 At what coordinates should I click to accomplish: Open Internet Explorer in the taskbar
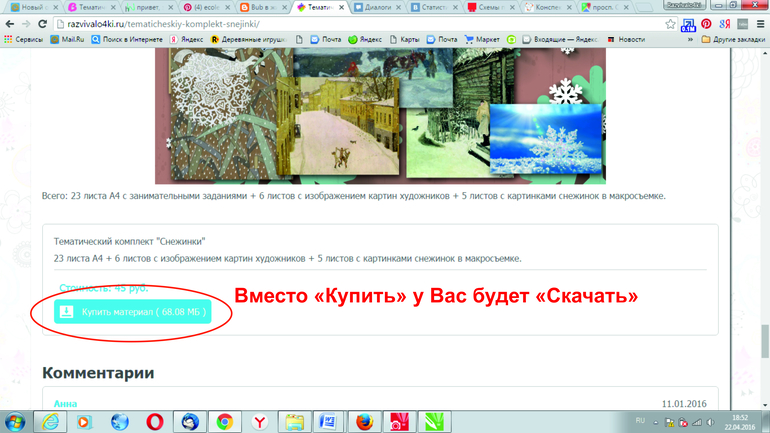tap(50, 421)
